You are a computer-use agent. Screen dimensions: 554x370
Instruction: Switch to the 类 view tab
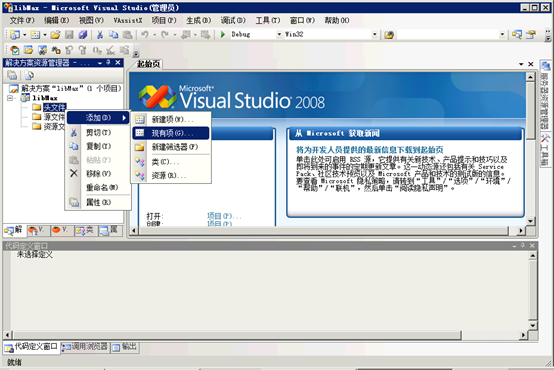point(85,230)
